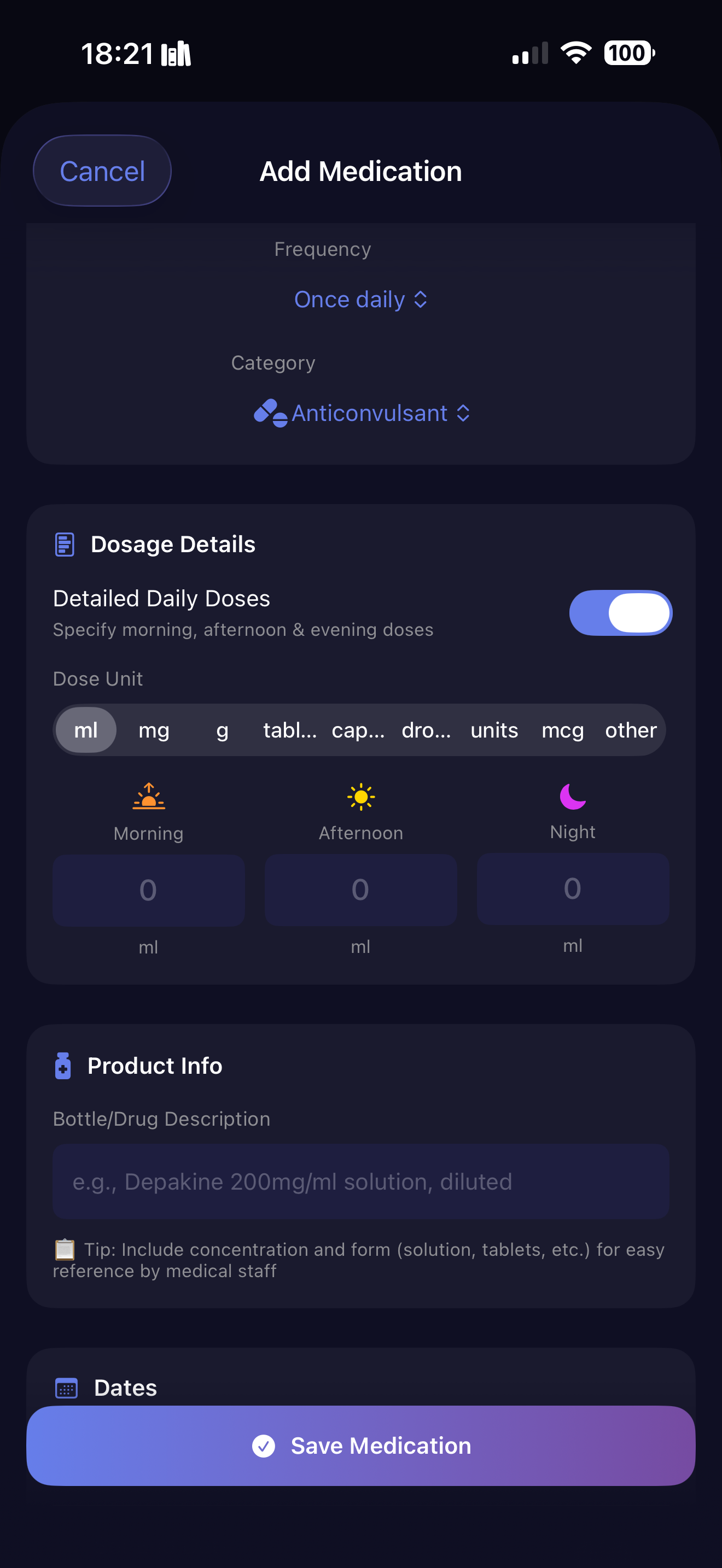Select the units dose unit segment

click(494, 730)
